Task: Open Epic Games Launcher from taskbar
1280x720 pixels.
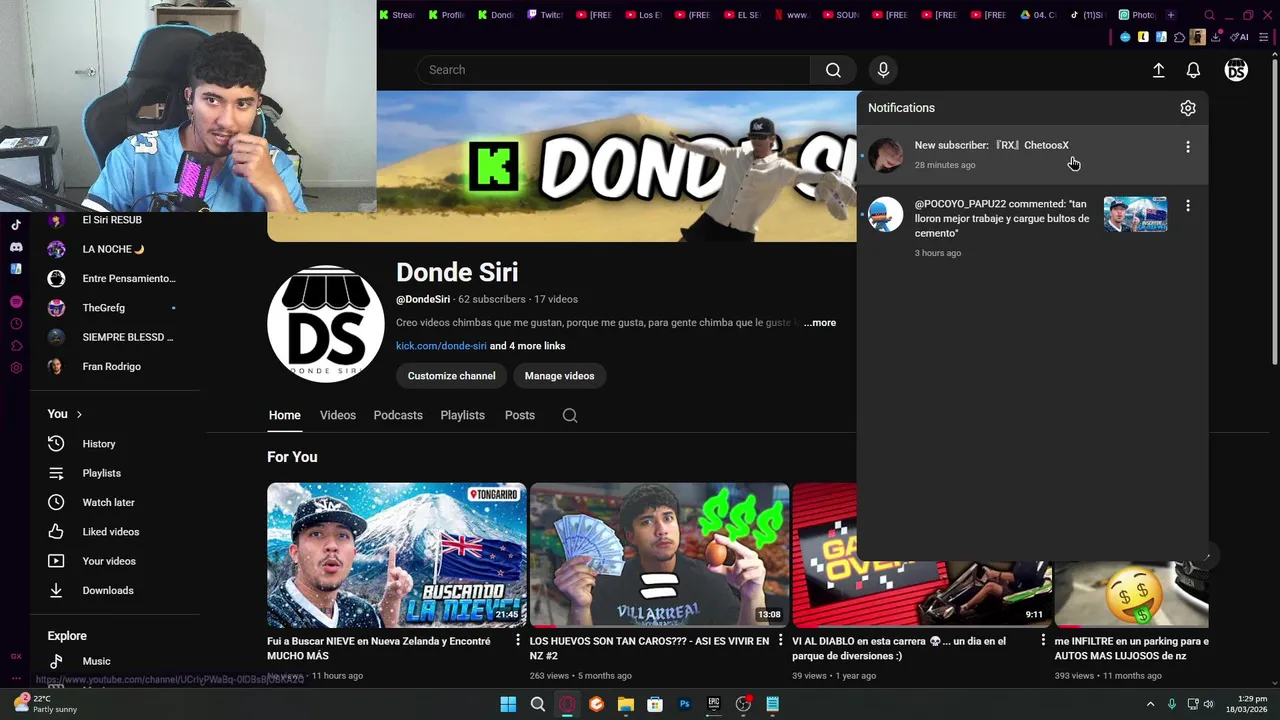Action: click(714, 704)
